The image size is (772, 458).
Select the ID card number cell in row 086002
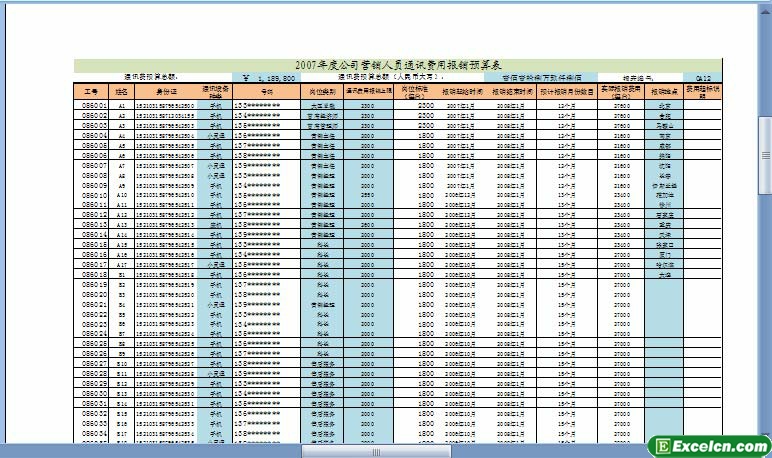[x=166, y=116]
